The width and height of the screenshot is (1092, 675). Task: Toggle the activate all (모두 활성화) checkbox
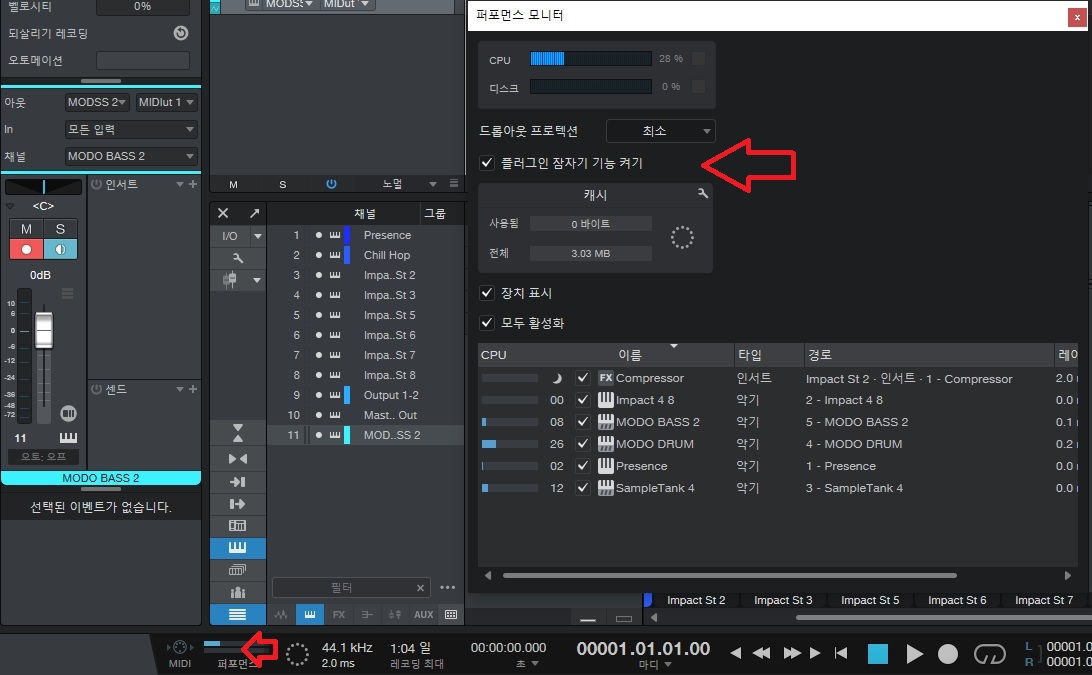point(488,323)
